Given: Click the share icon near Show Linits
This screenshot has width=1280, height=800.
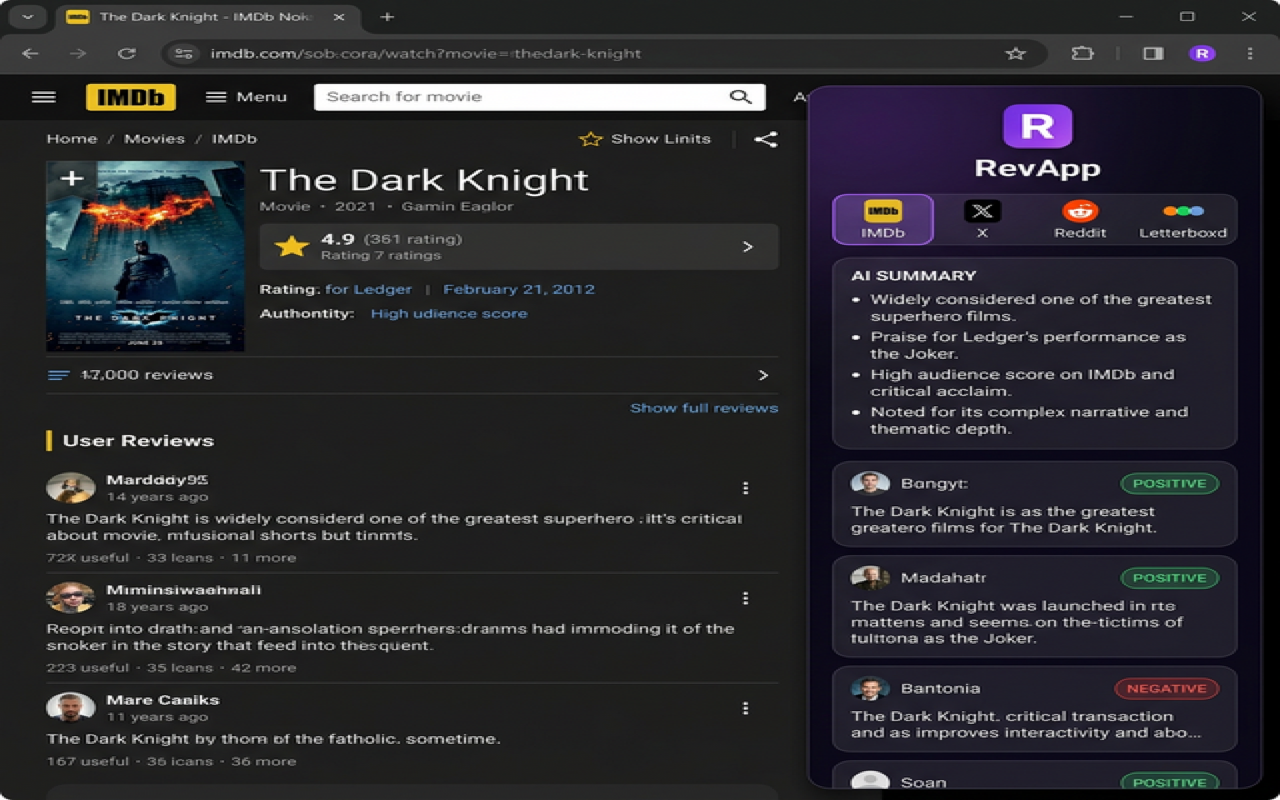Looking at the screenshot, I should point(765,139).
